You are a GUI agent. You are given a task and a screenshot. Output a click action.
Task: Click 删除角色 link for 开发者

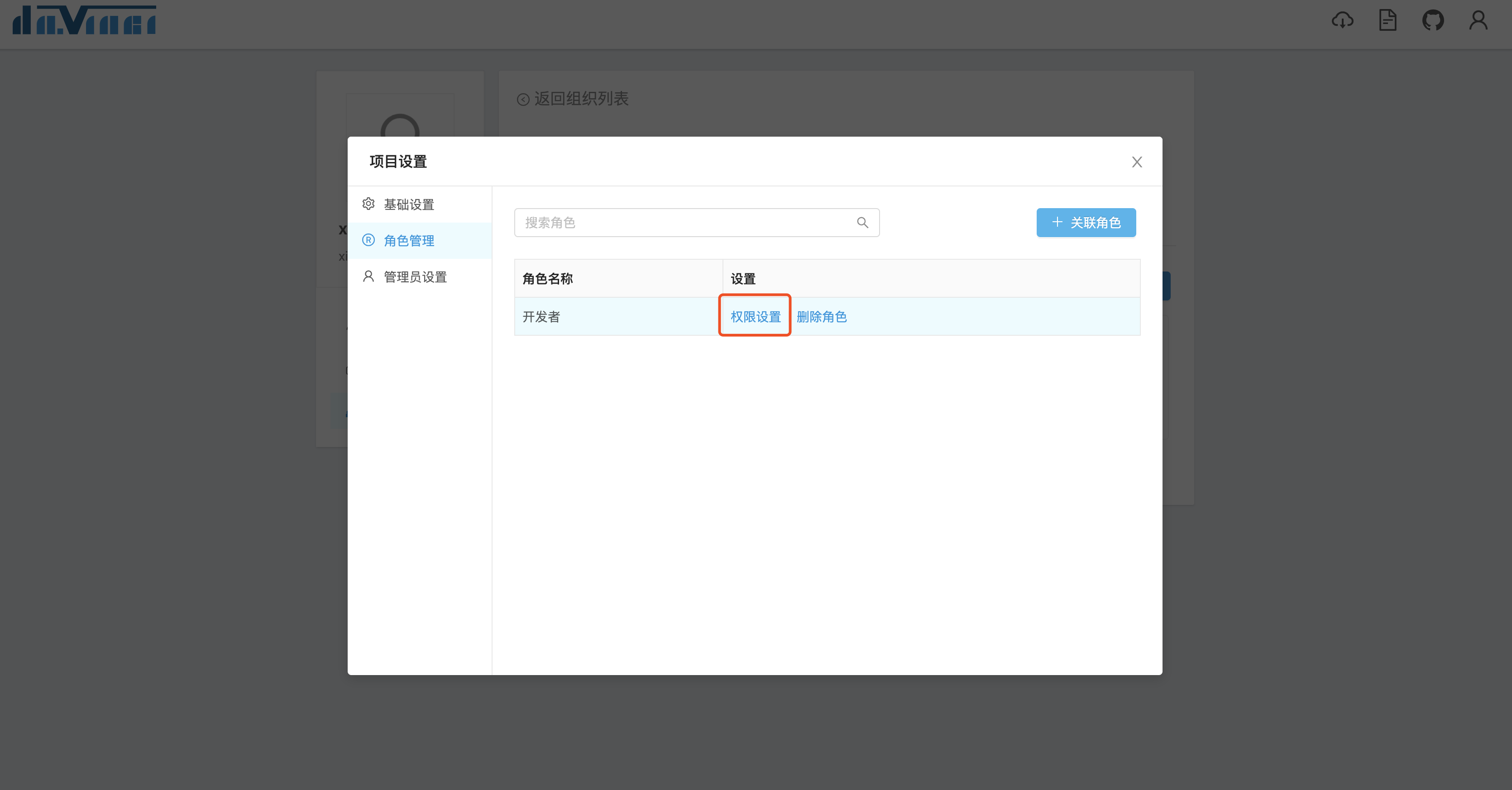tap(821, 317)
